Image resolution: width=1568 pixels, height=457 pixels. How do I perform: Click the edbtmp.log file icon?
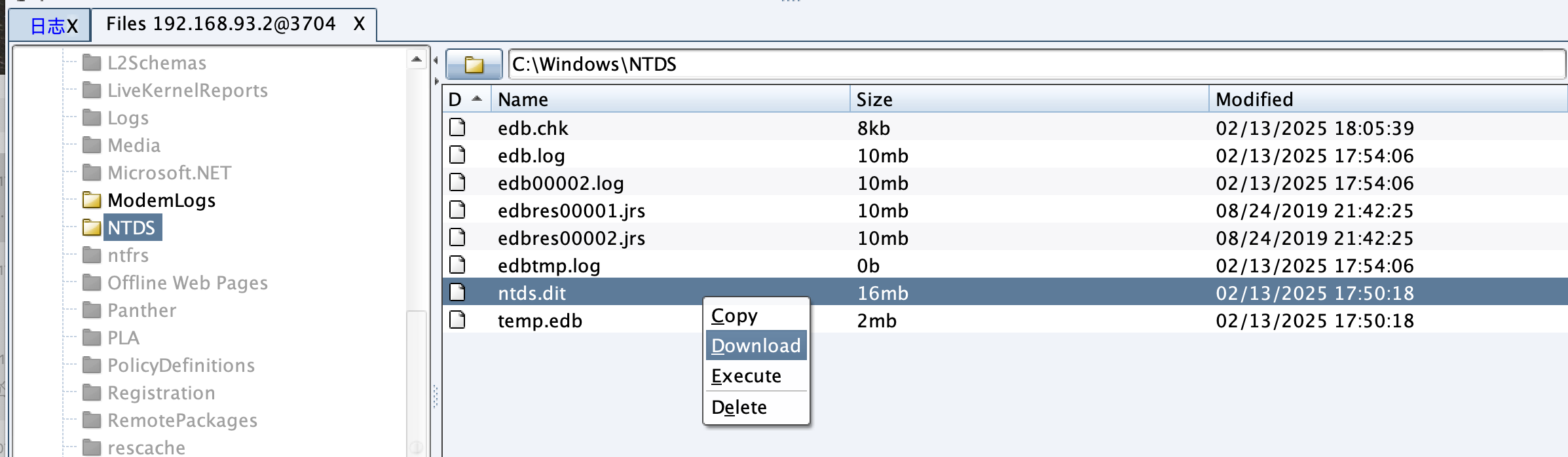tap(458, 265)
